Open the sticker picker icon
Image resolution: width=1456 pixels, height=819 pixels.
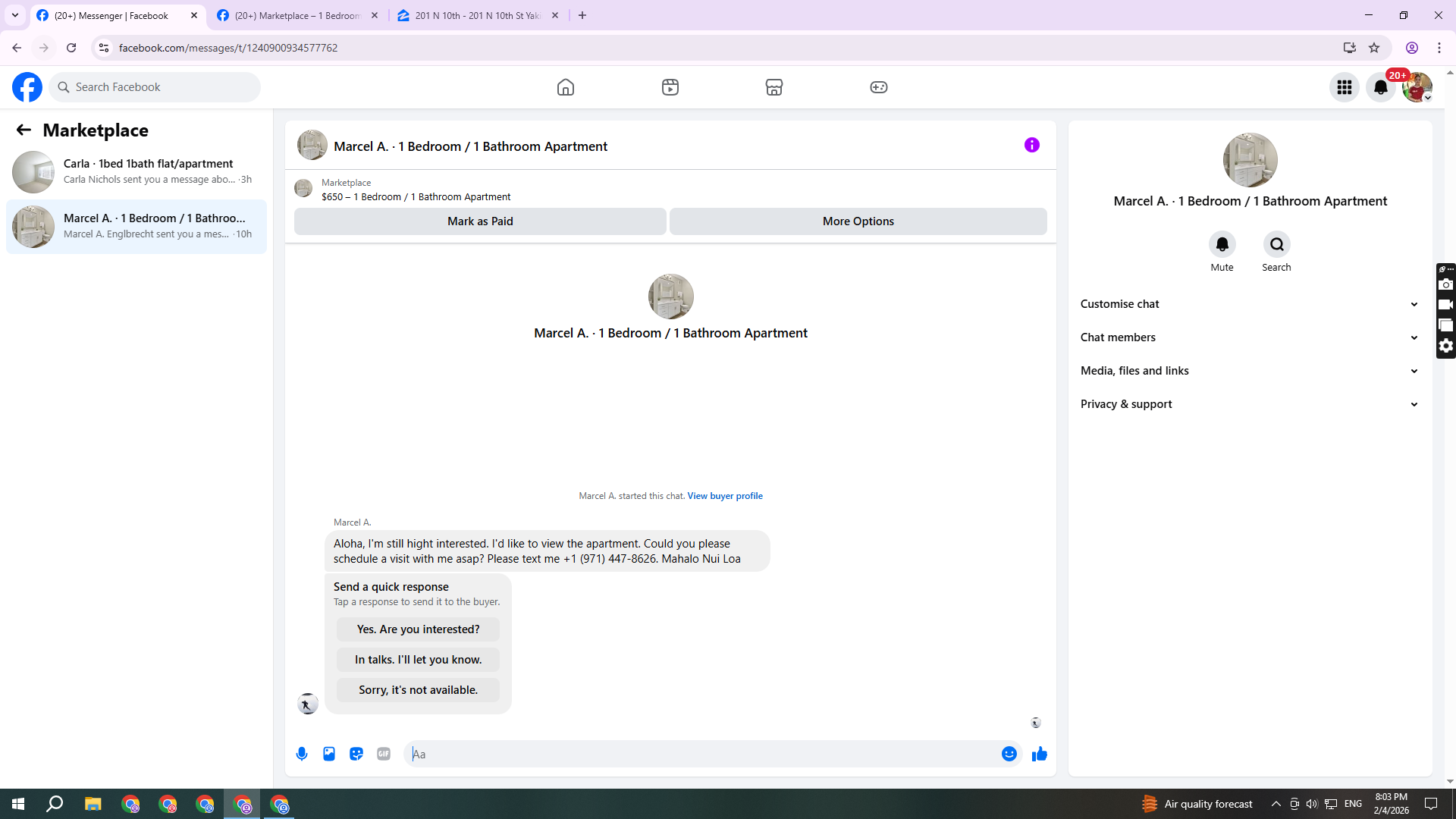(356, 754)
